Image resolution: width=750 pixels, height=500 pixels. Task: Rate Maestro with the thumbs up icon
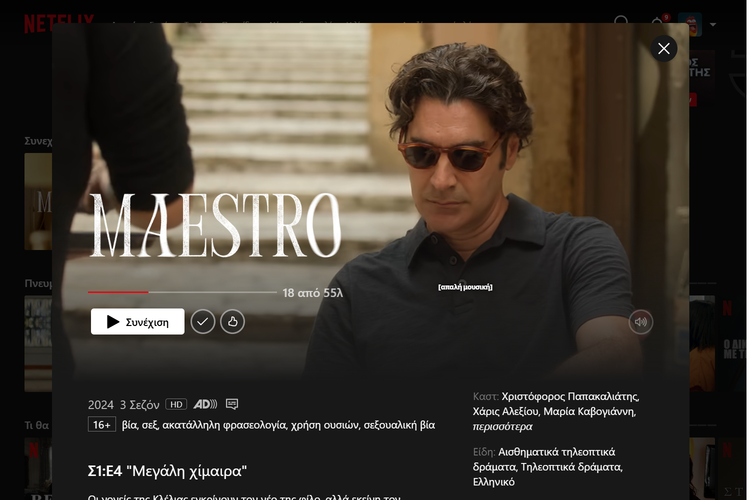(x=232, y=322)
